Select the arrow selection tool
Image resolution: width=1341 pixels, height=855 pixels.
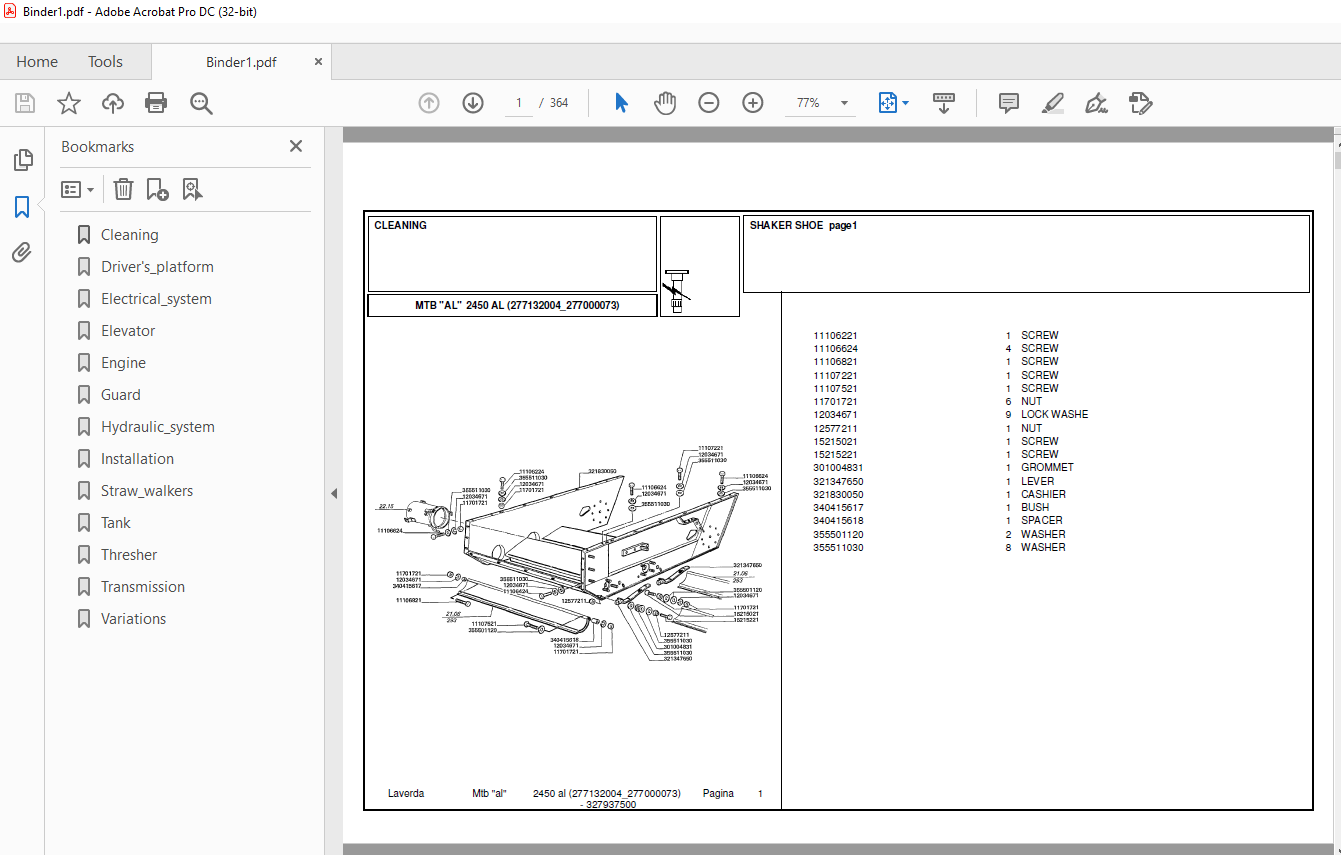point(621,103)
